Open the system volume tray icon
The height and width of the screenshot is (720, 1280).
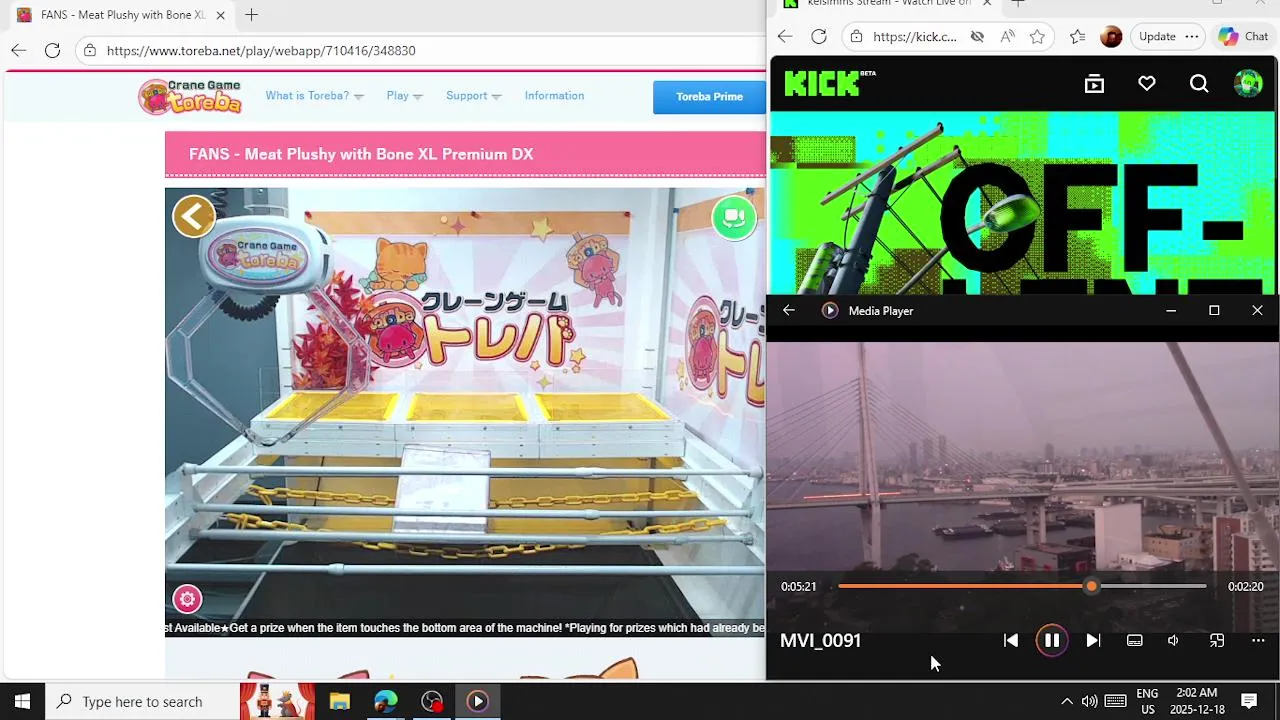pos(1089,701)
